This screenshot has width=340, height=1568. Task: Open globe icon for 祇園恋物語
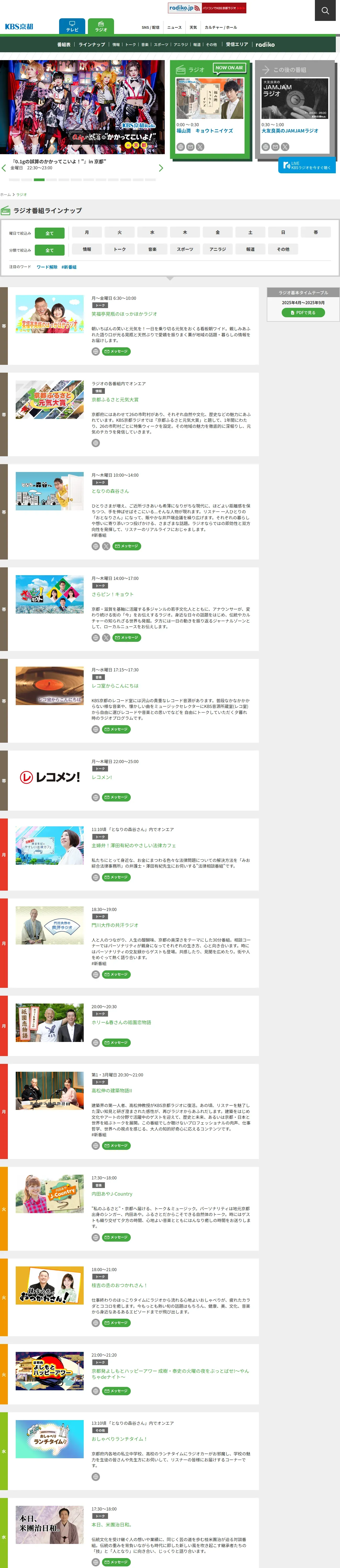tap(96, 1043)
